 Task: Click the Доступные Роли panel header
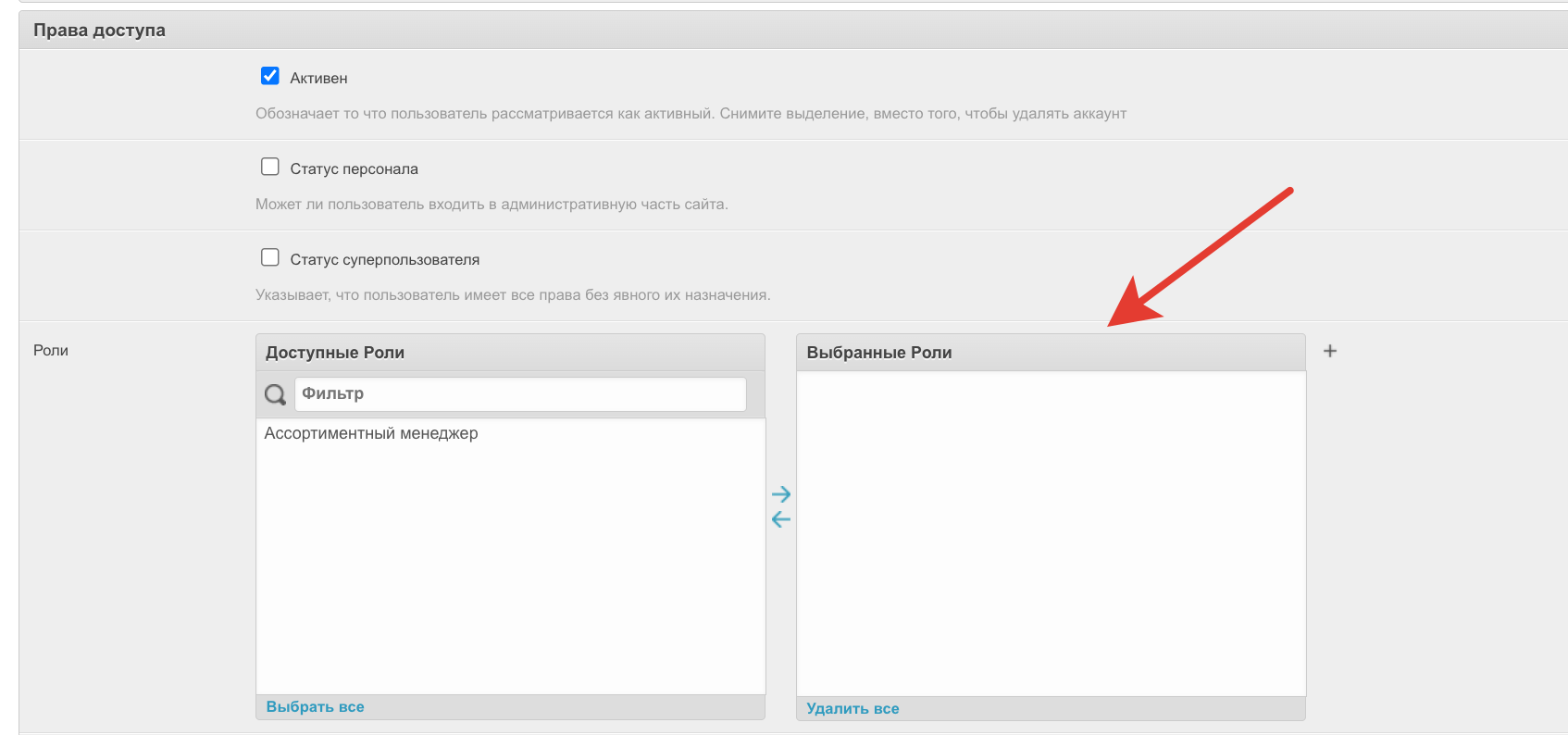click(x=335, y=353)
